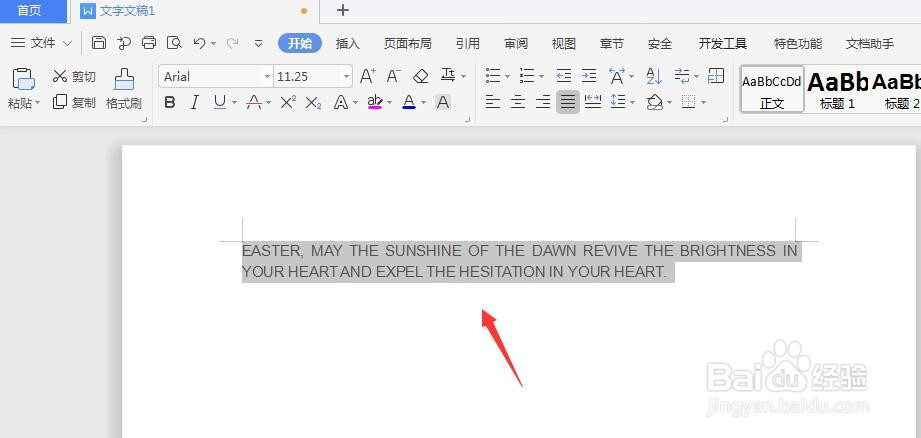Image resolution: width=921 pixels, height=438 pixels.
Task: Click the outlined A text effects icon
Action: (x=341, y=103)
